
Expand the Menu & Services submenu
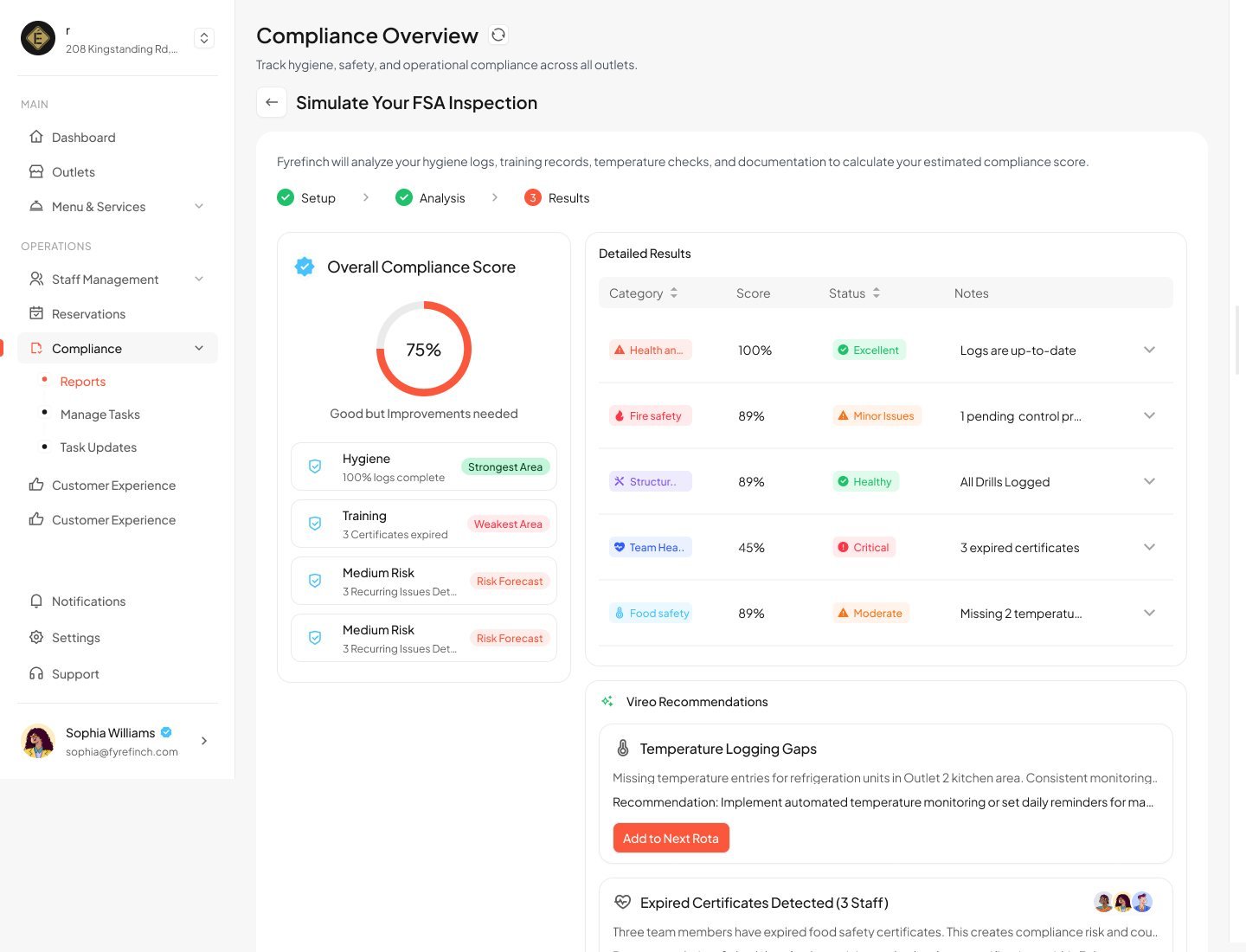(x=199, y=206)
